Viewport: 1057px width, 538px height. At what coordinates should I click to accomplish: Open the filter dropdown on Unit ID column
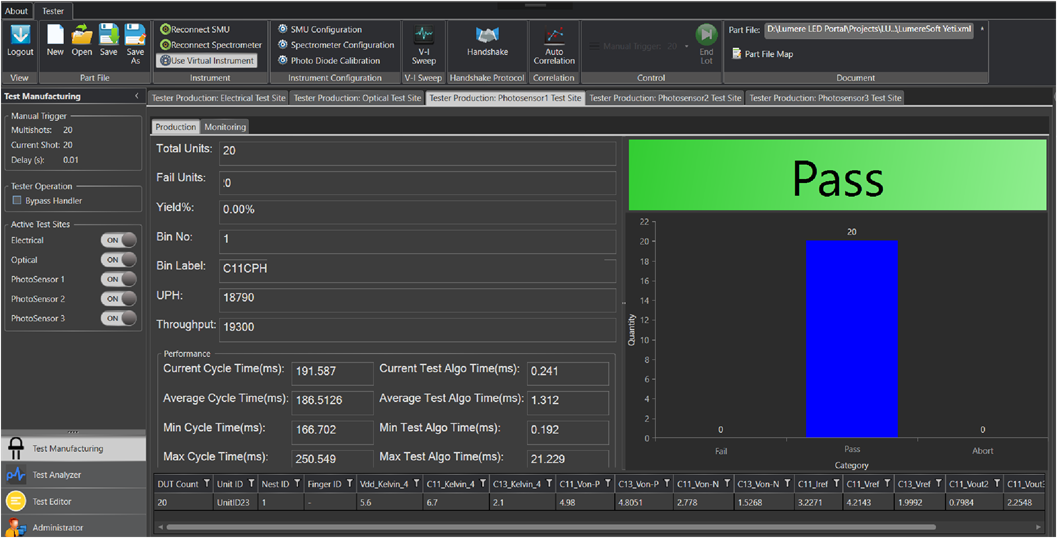[252, 484]
